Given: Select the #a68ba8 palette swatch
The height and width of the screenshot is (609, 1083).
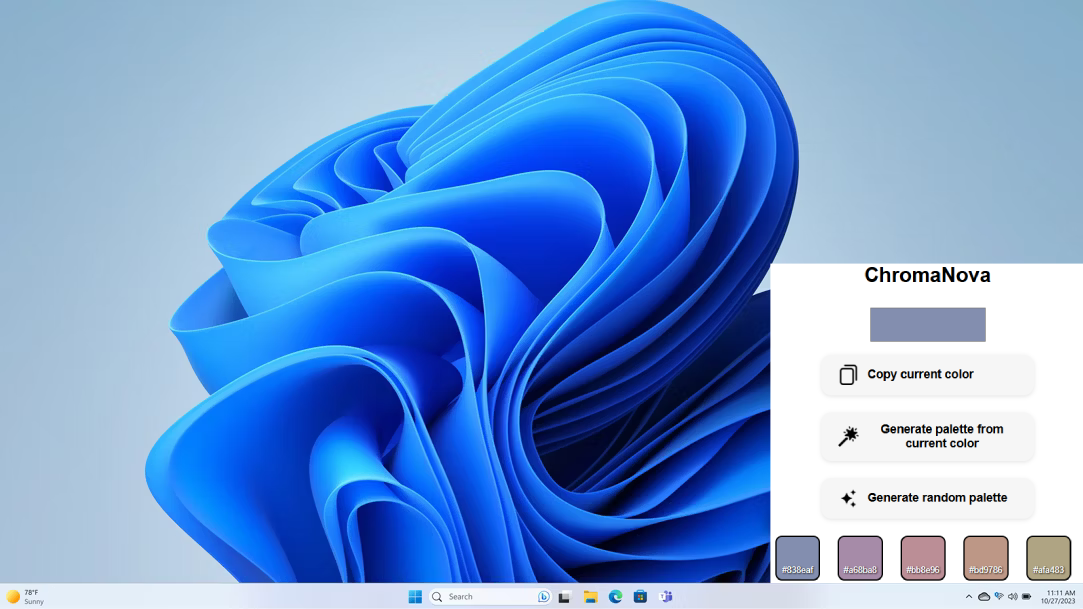Looking at the screenshot, I should [x=860, y=558].
